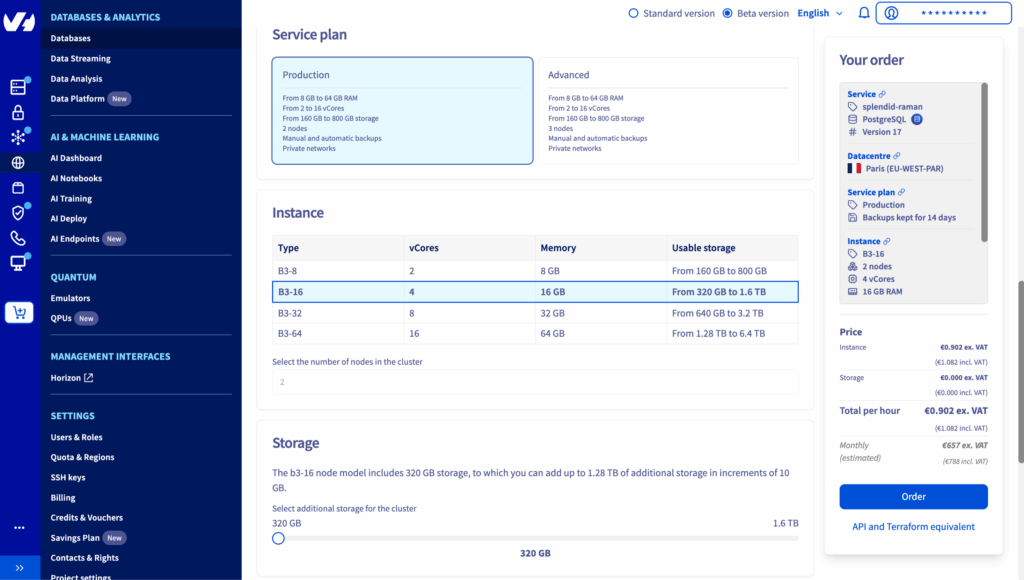Expand the sidebar with double-chevron button
The image size is (1024, 580).
pos(19,567)
